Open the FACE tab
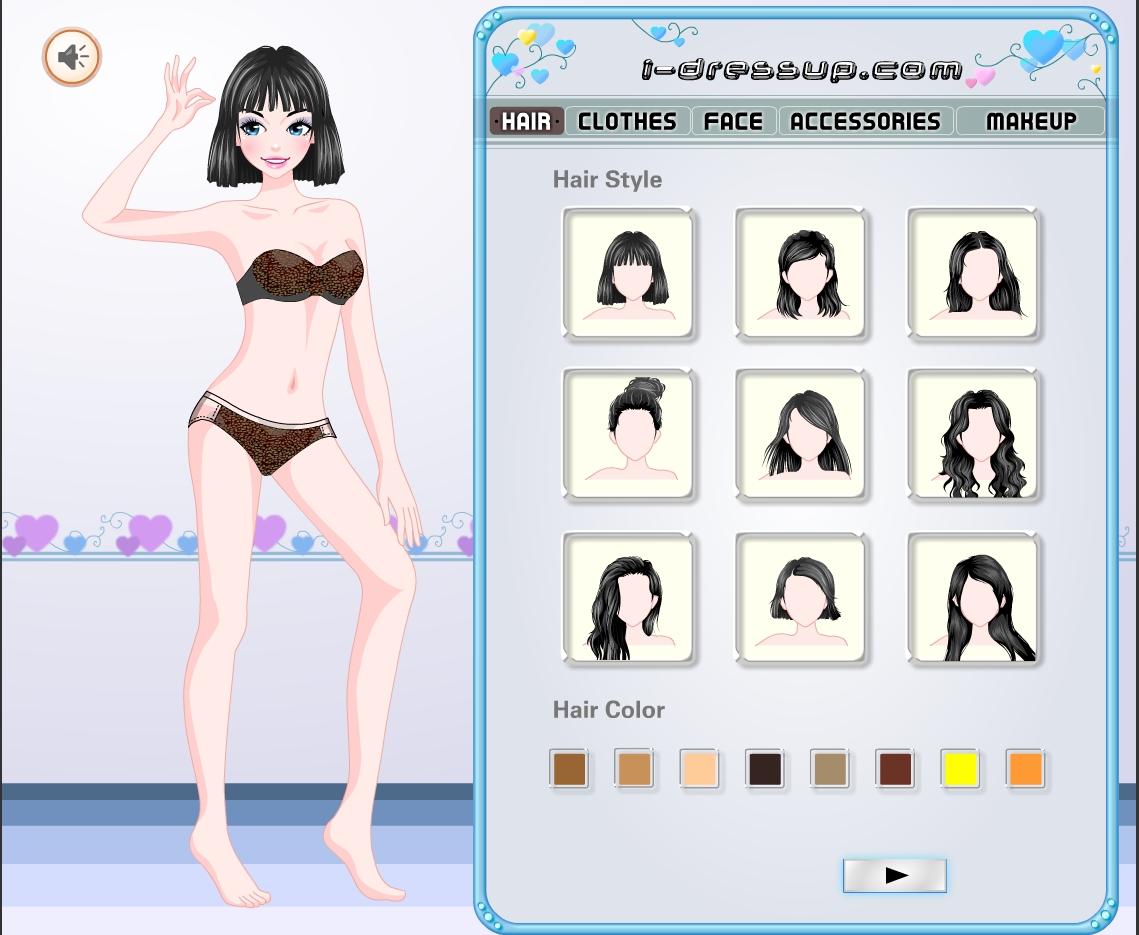The width and height of the screenshot is (1139, 935). click(733, 121)
